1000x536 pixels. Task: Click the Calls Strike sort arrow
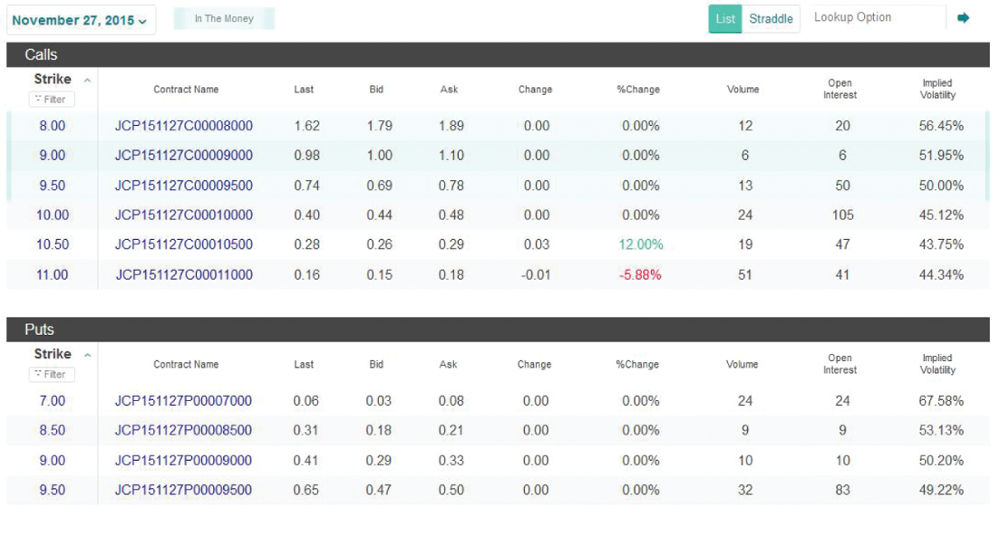(x=88, y=80)
